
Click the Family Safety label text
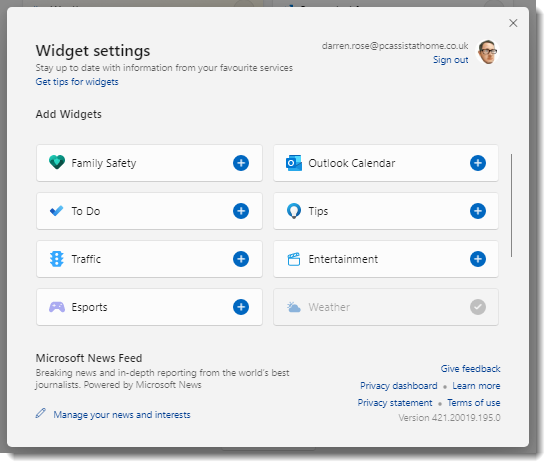click(104, 163)
